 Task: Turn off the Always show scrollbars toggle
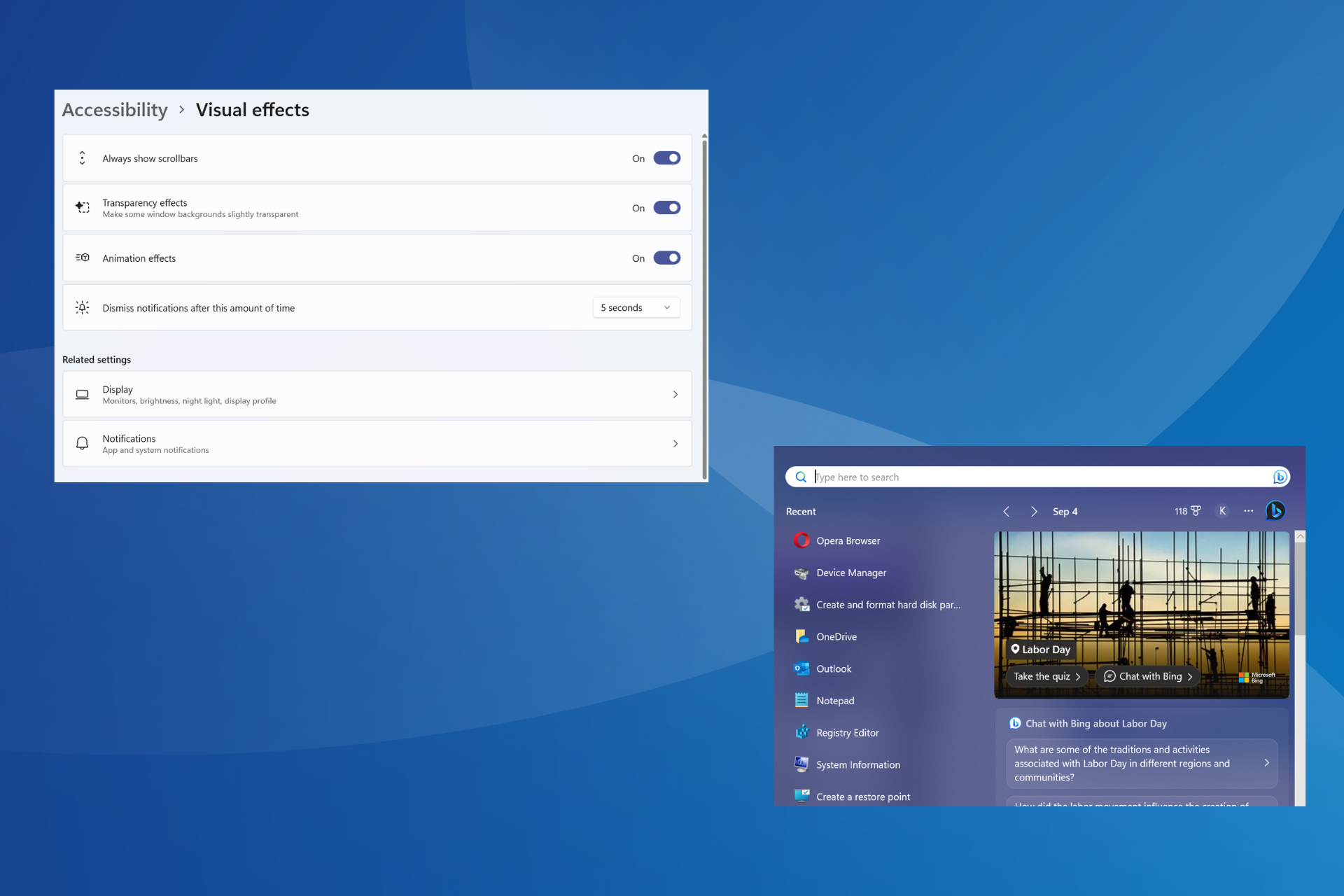666,158
